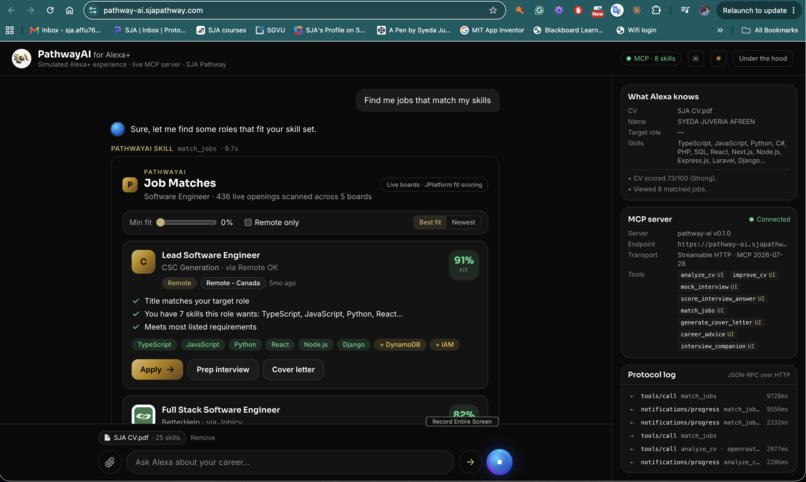The image size is (806, 482).
Task: Click the theme sun icon in header
Action: 718,59
